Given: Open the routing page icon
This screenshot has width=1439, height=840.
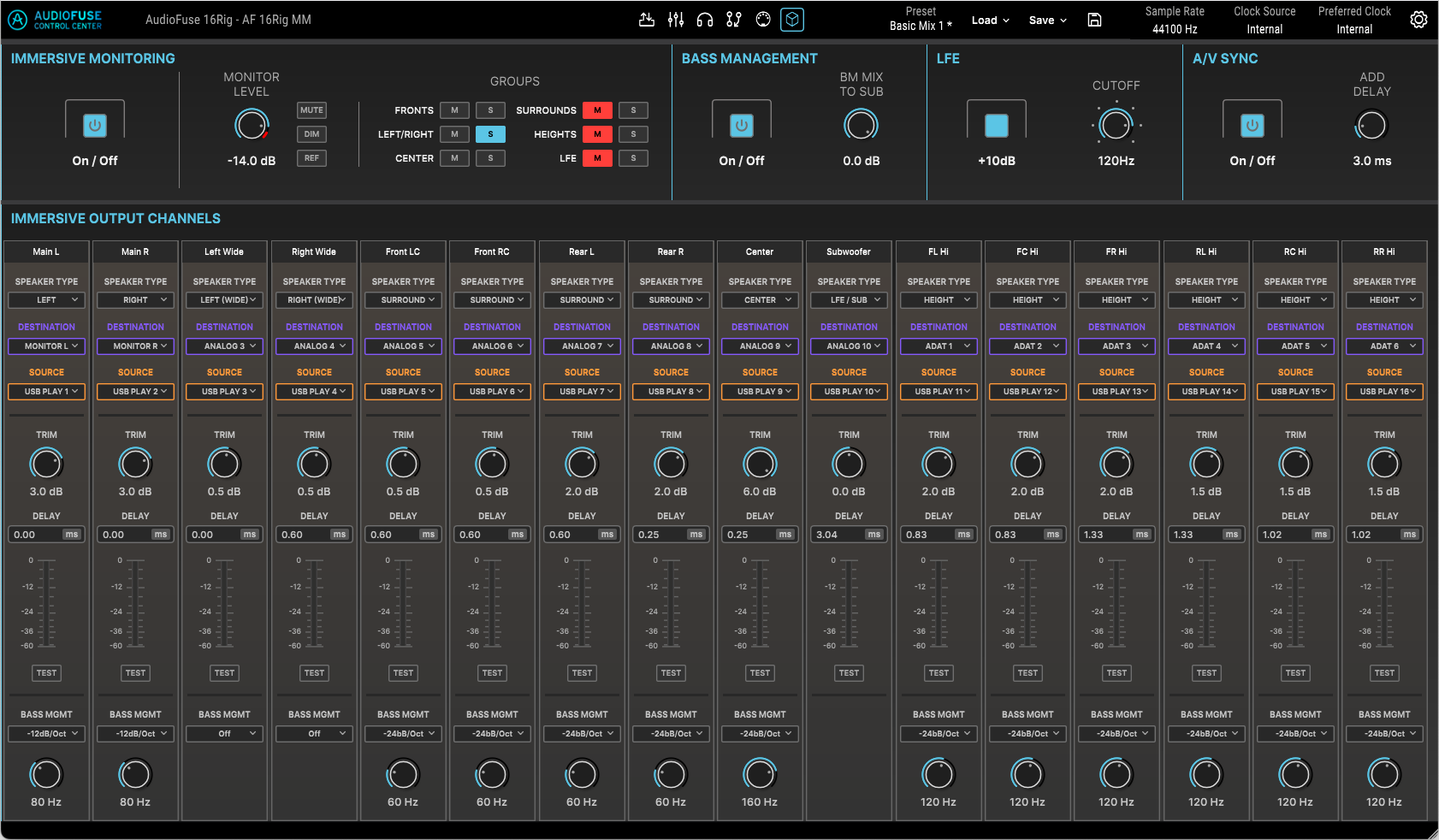Looking at the screenshot, I should 734,20.
